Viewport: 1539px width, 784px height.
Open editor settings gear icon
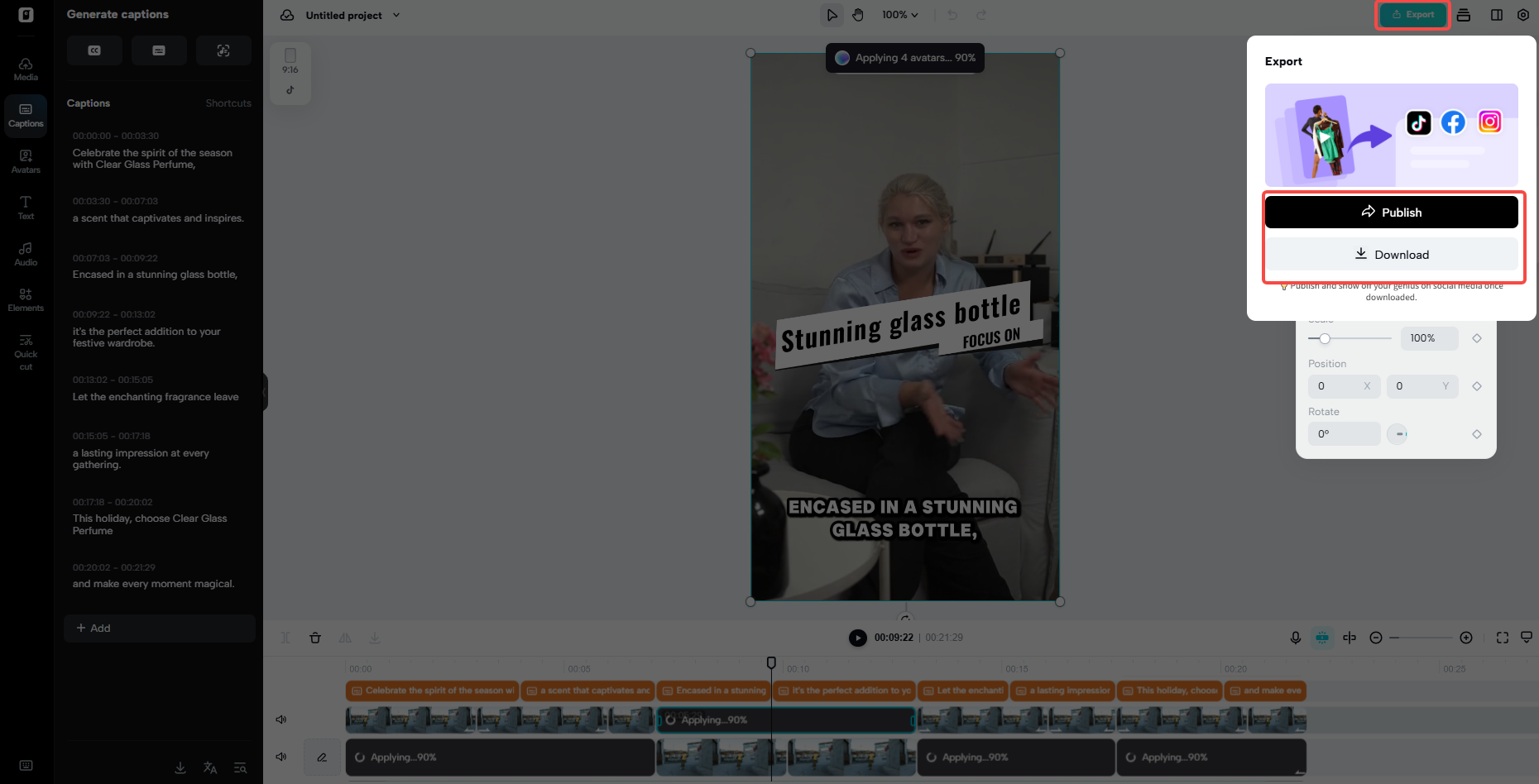click(x=1523, y=15)
